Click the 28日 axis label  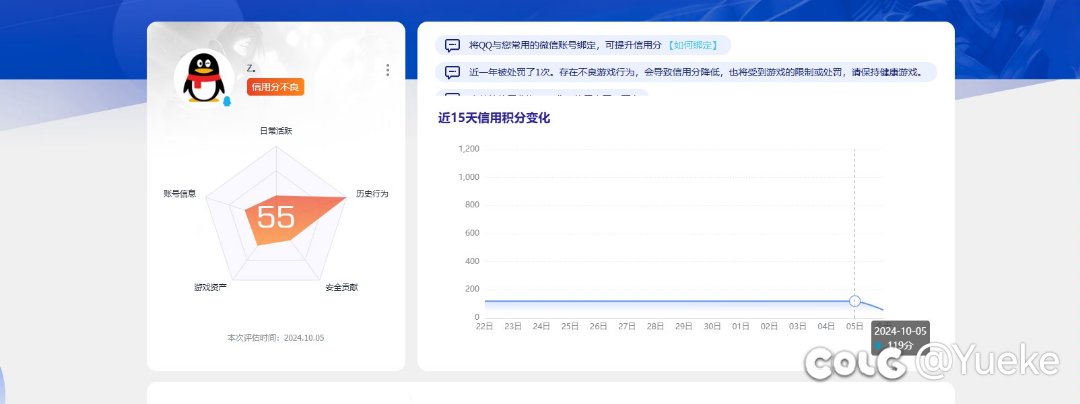tap(655, 326)
